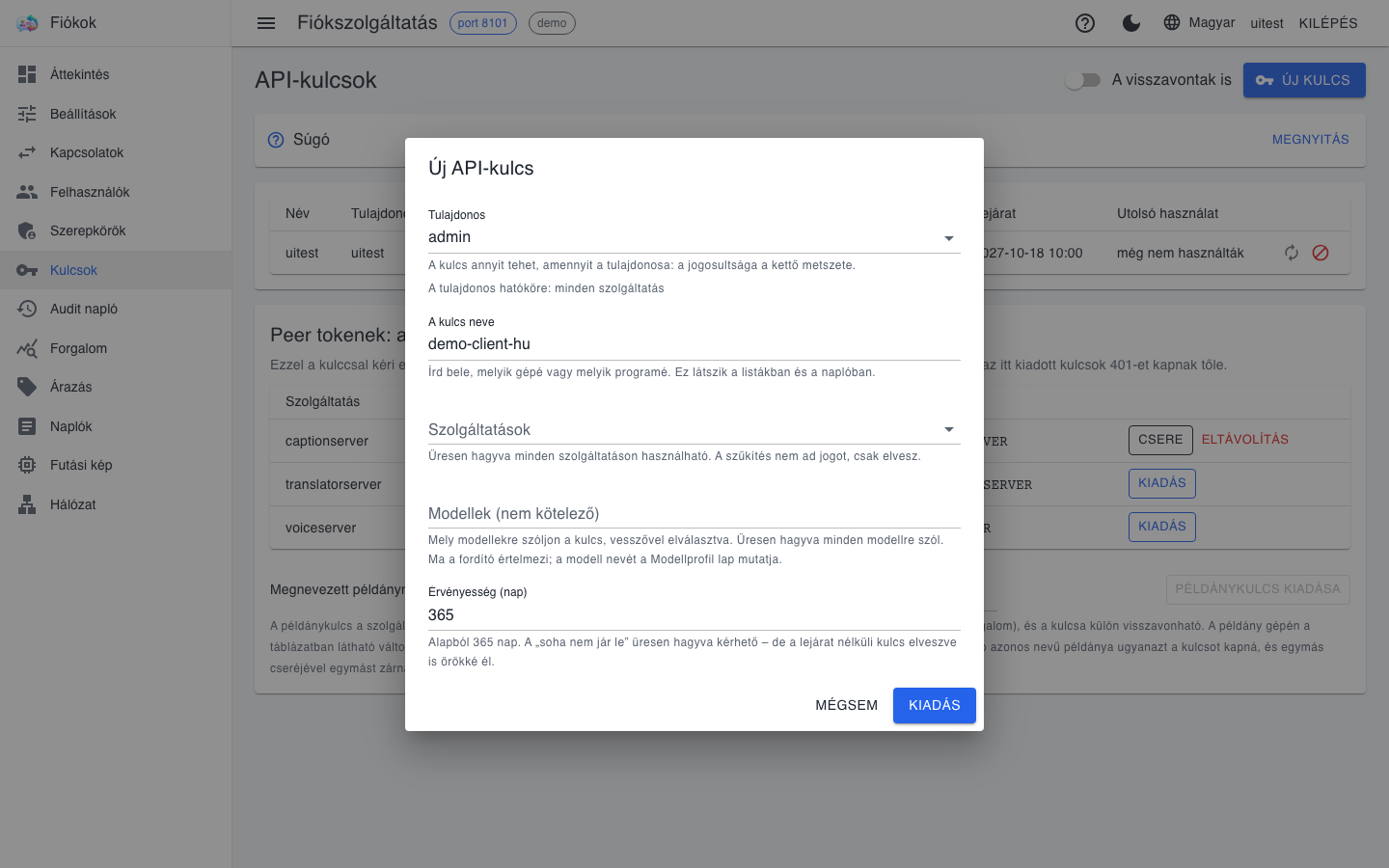This screenshot has height=868, width=1389.
Task: Click KILÉPÉS to log out
Action: coord(1328,23)
